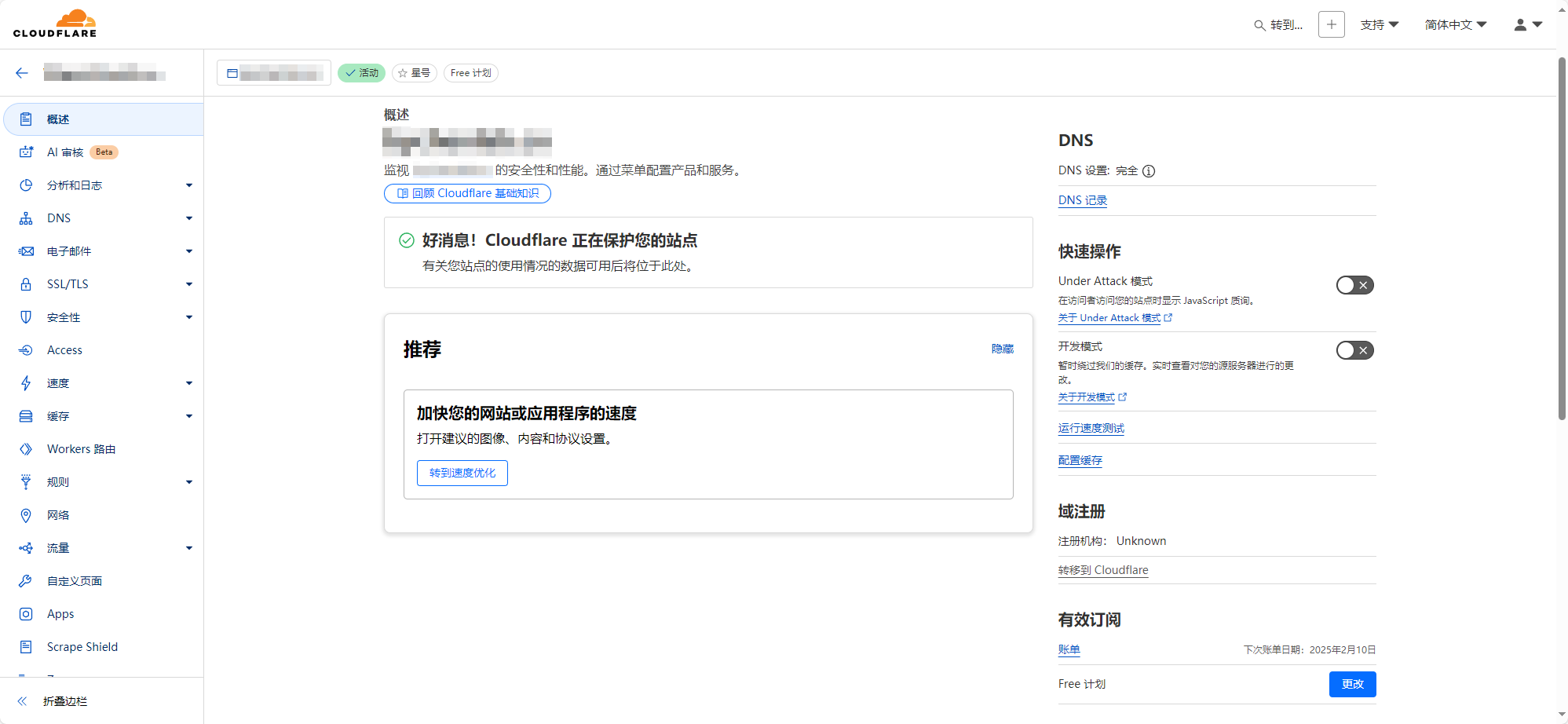Open AI 审核 Beta menu item
Screen dimensions: 1568x724
(x=104, y=152)
